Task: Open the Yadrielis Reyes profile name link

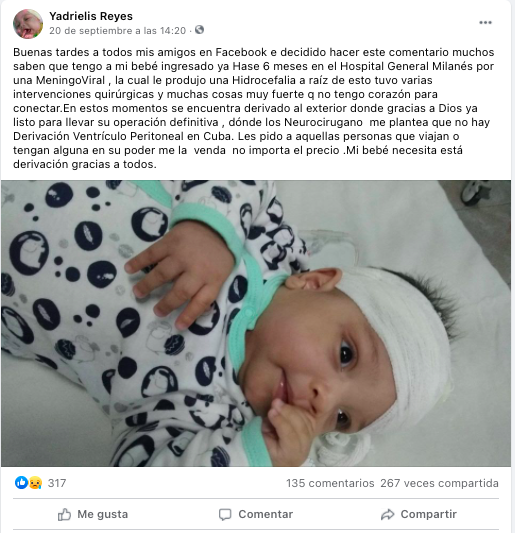Action: [x=91, y=16]
